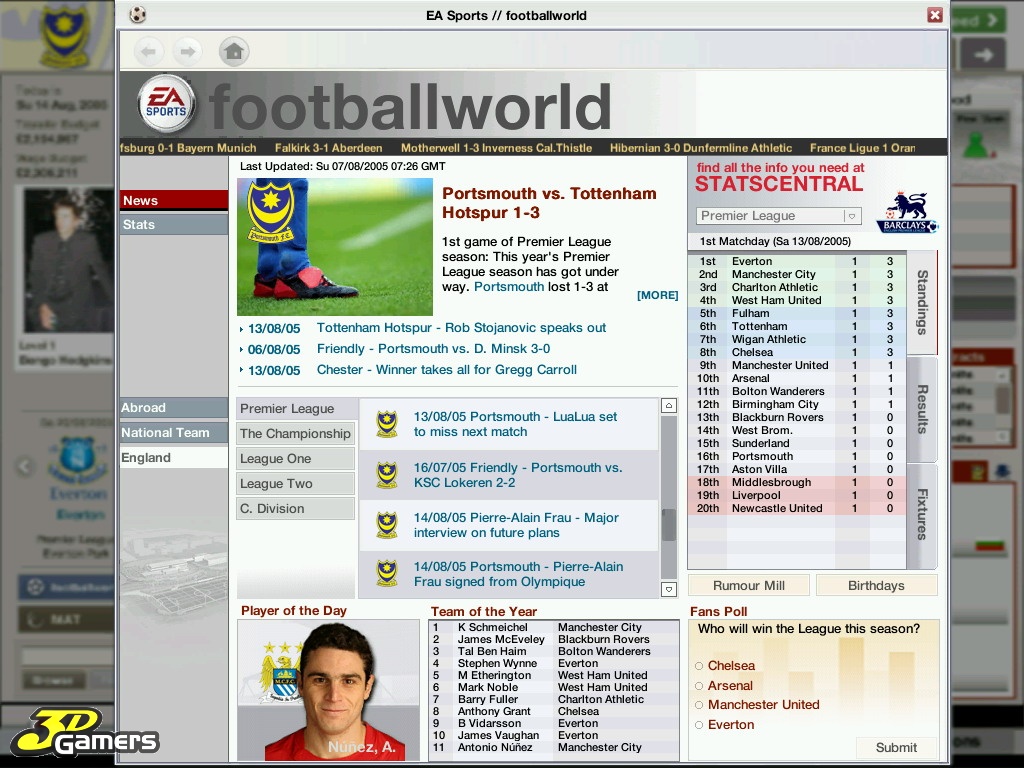Click the back navigation arrow

tap(148, 51)
